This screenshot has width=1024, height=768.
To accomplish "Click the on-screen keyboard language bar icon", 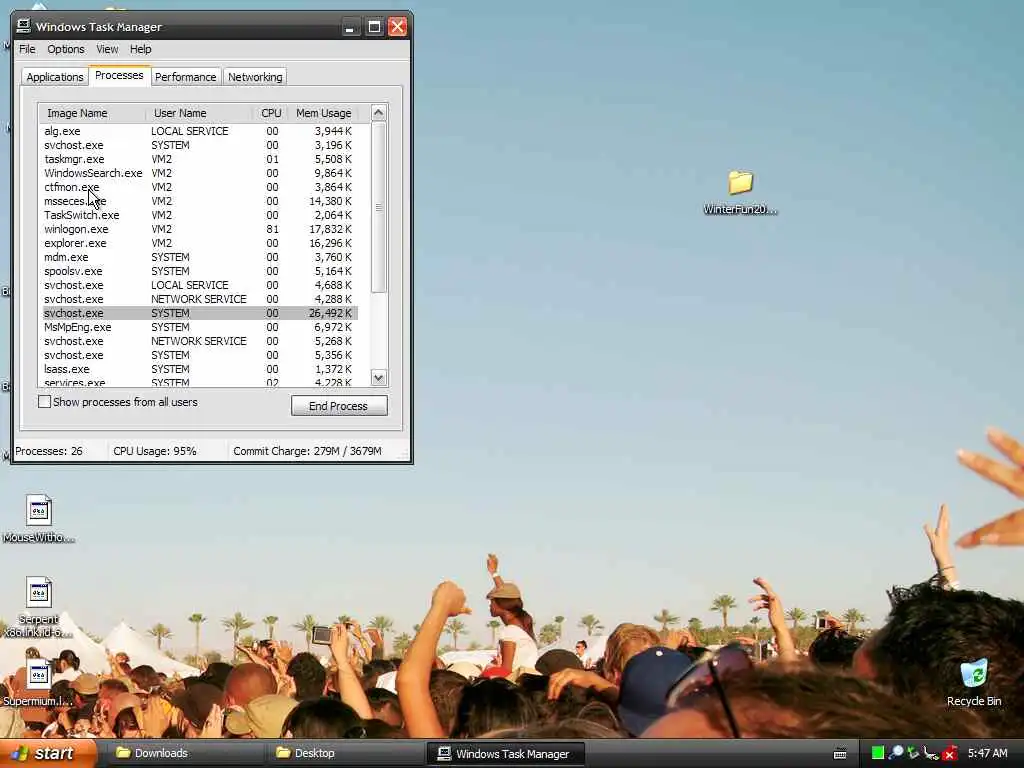I will [840, 754].
